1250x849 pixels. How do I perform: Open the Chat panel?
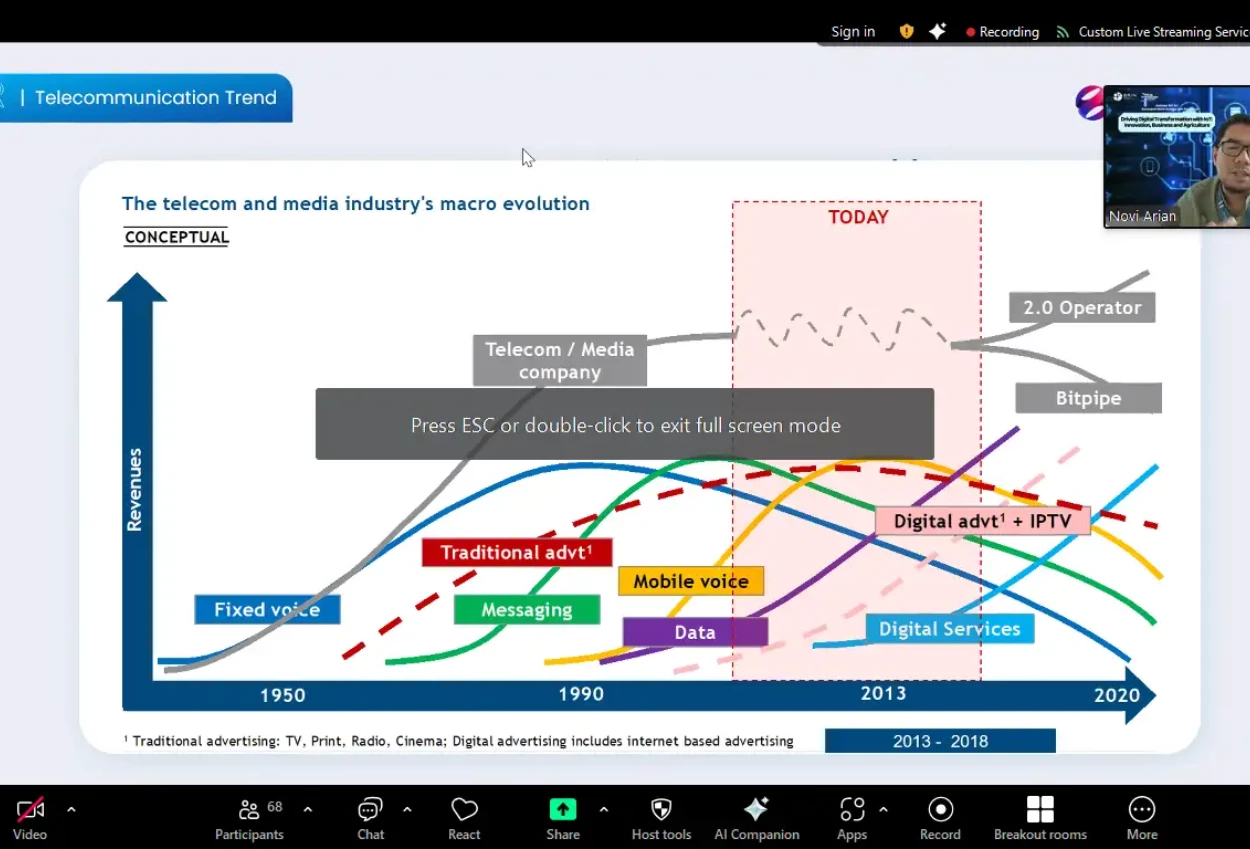pyautogui.click(x=371, y=818)
